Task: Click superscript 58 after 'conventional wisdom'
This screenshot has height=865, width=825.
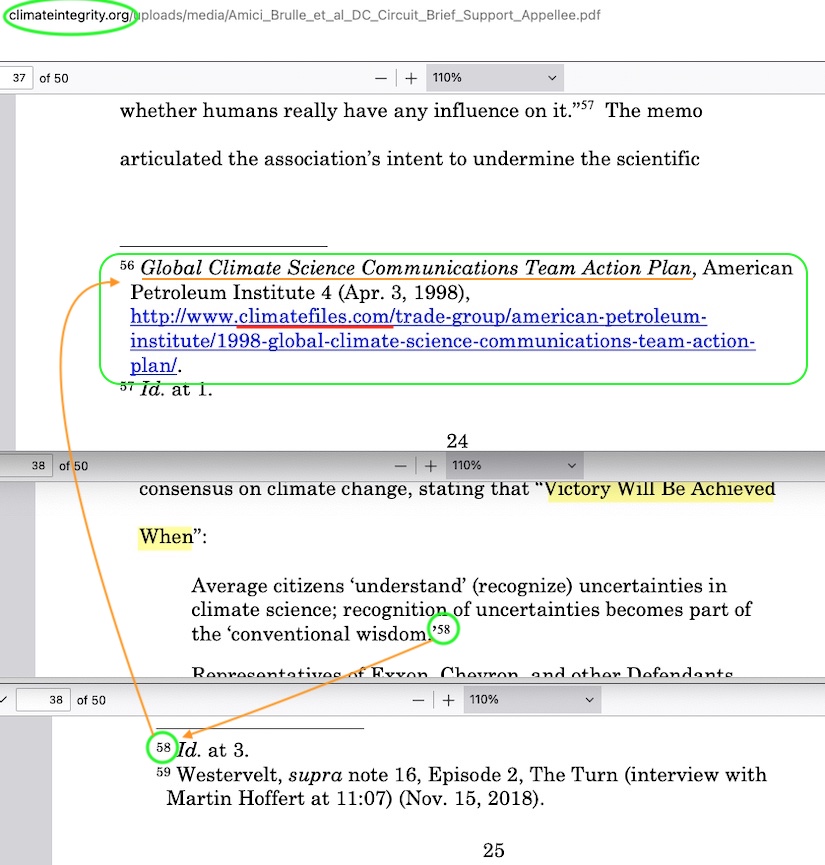Action: point(442,629)
